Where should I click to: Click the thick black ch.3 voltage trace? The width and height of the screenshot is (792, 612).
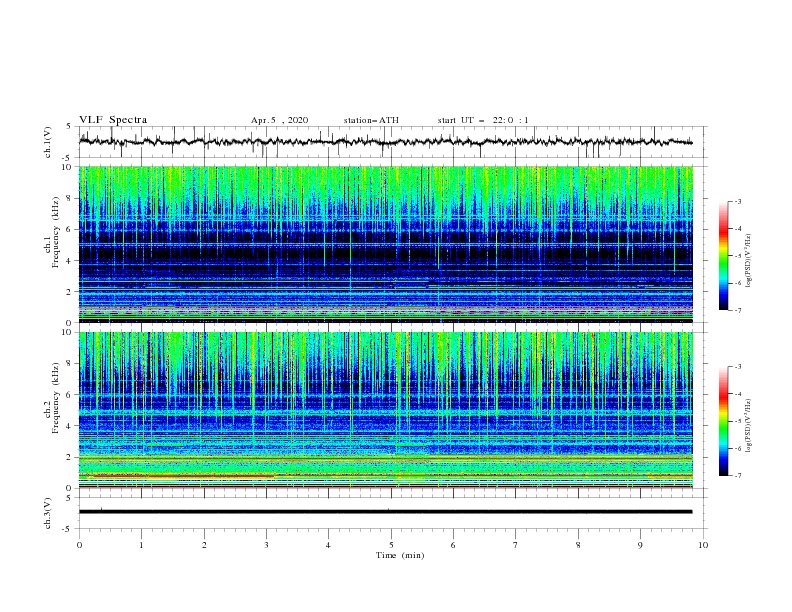point(385,512)
